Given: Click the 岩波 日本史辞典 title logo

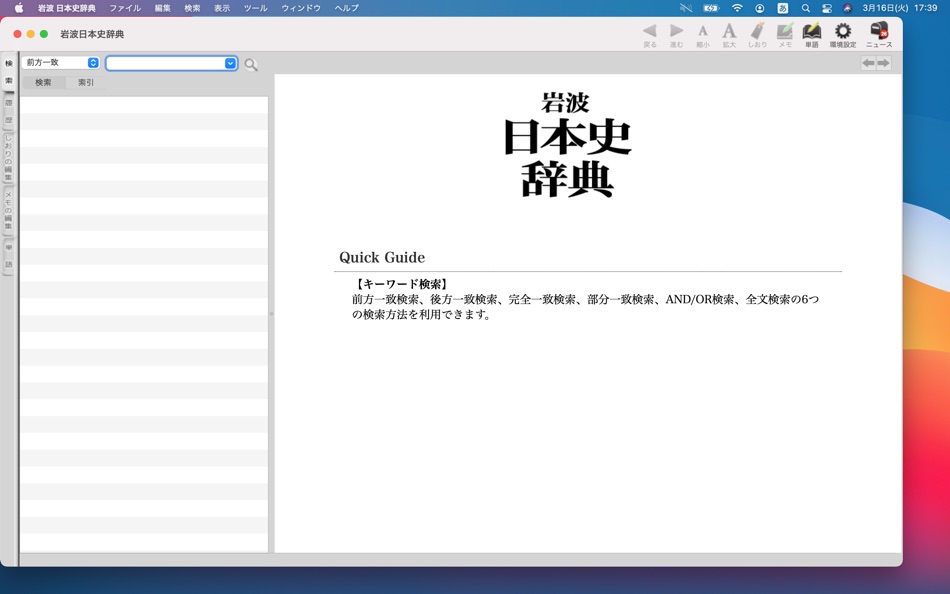Looking at the screenshot, I should (567, 145).
